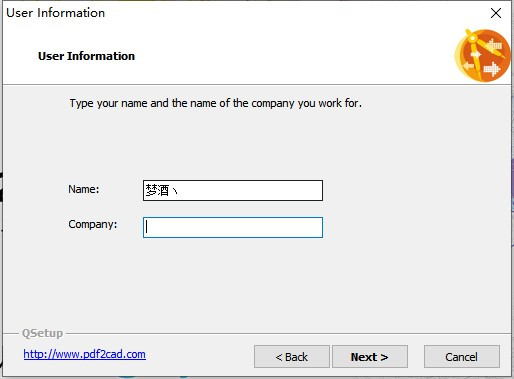
Task: Click the Company: label
Action: tap(93, 224)
